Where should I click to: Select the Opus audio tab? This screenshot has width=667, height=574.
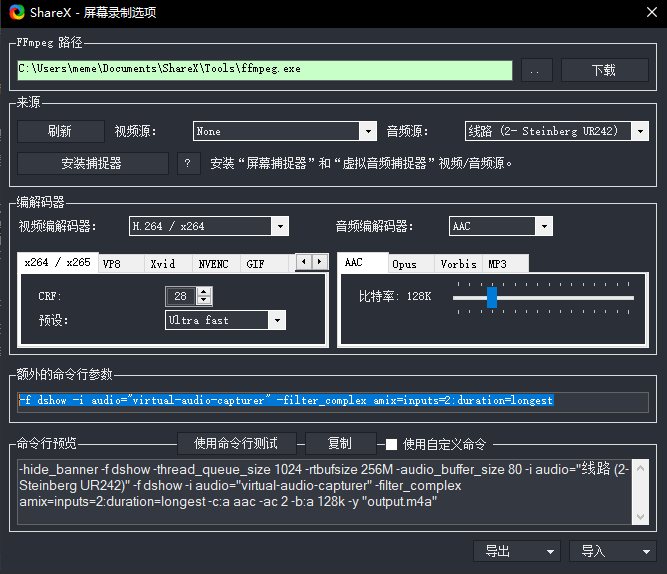(404, 264)
